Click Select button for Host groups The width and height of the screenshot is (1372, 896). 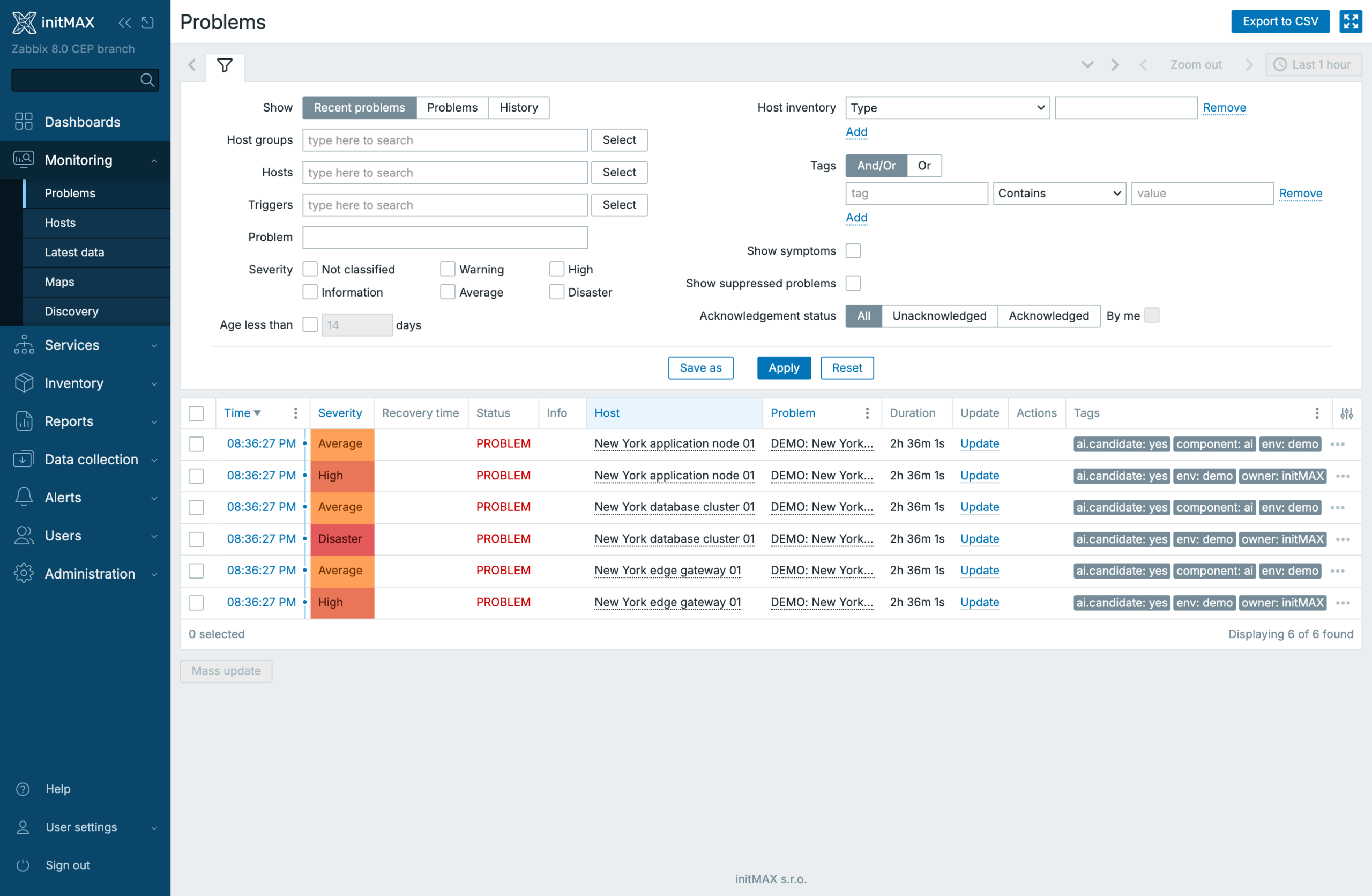[x=618, y=140]
